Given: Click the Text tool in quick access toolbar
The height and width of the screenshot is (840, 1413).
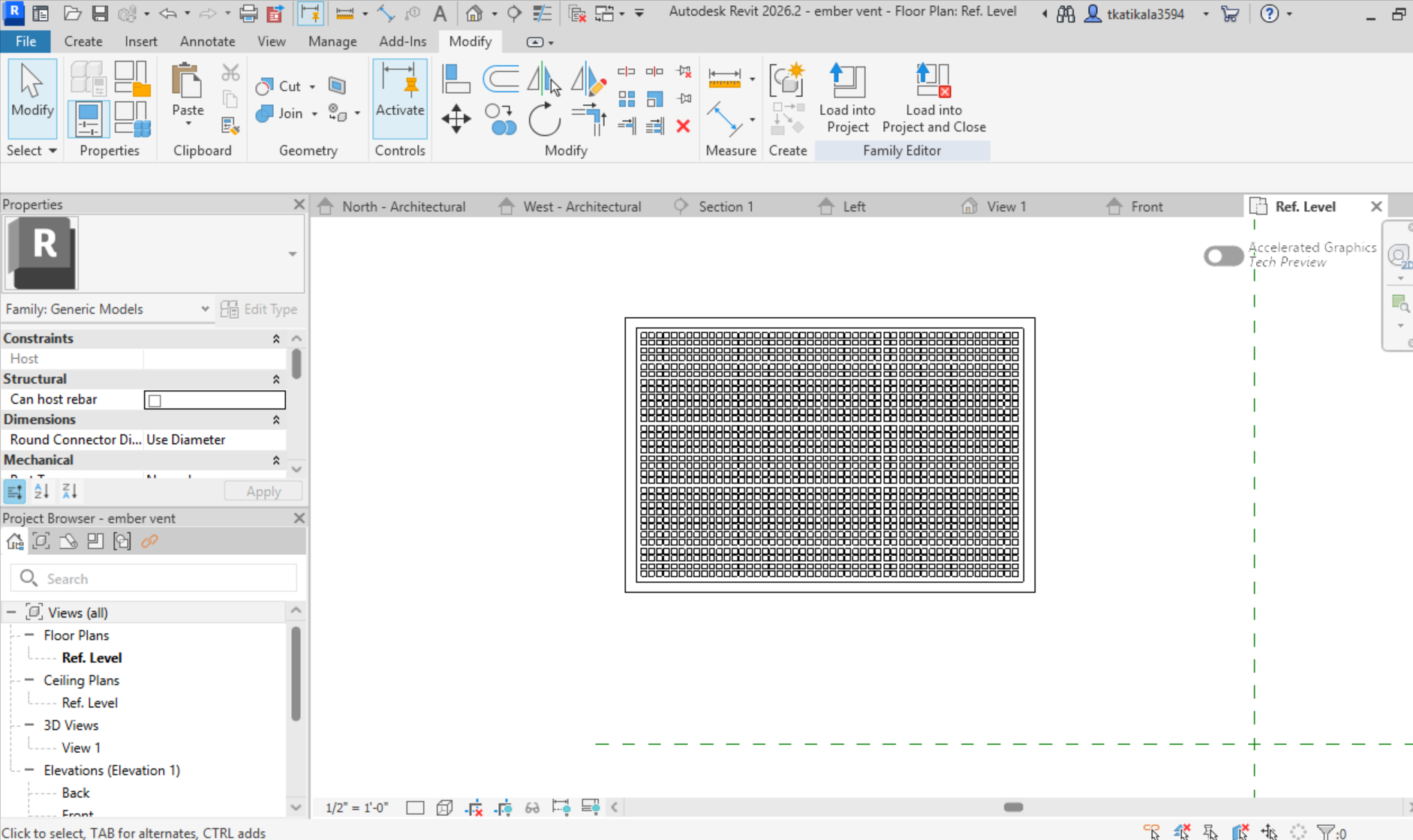Looking at the screenshot, I should (x=440, y=13).
